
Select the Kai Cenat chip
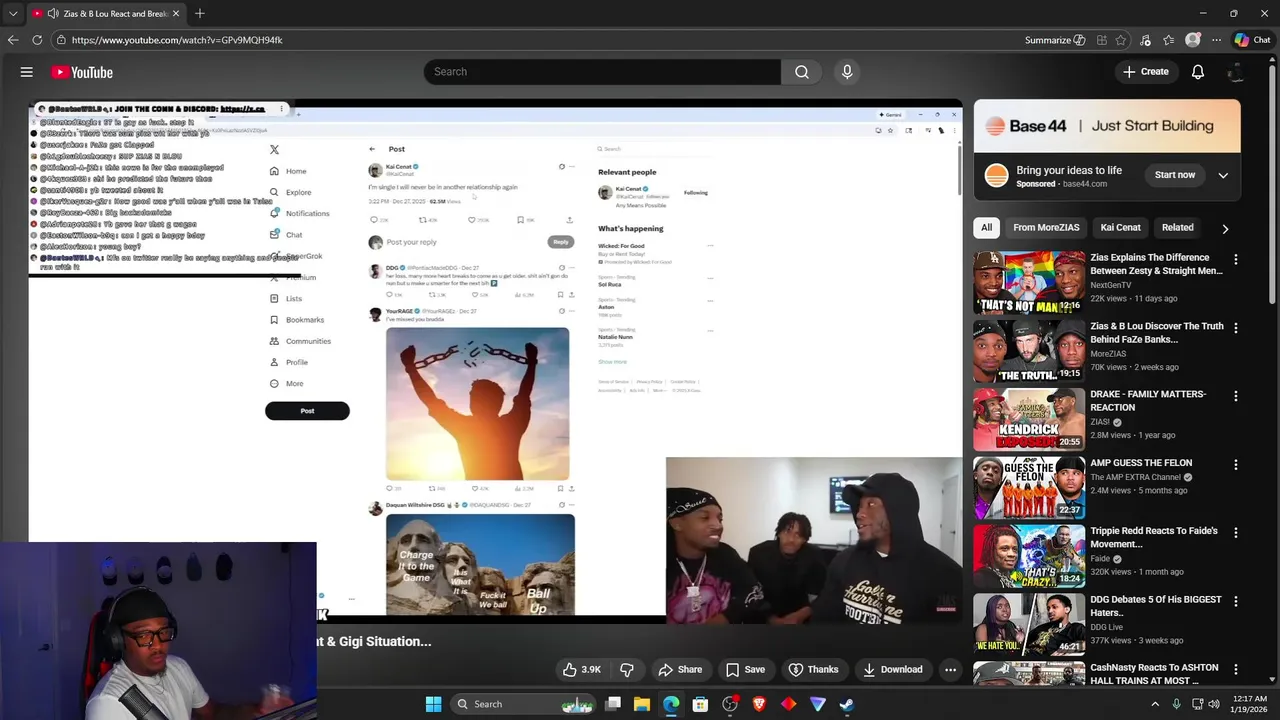coord(1120,227)
